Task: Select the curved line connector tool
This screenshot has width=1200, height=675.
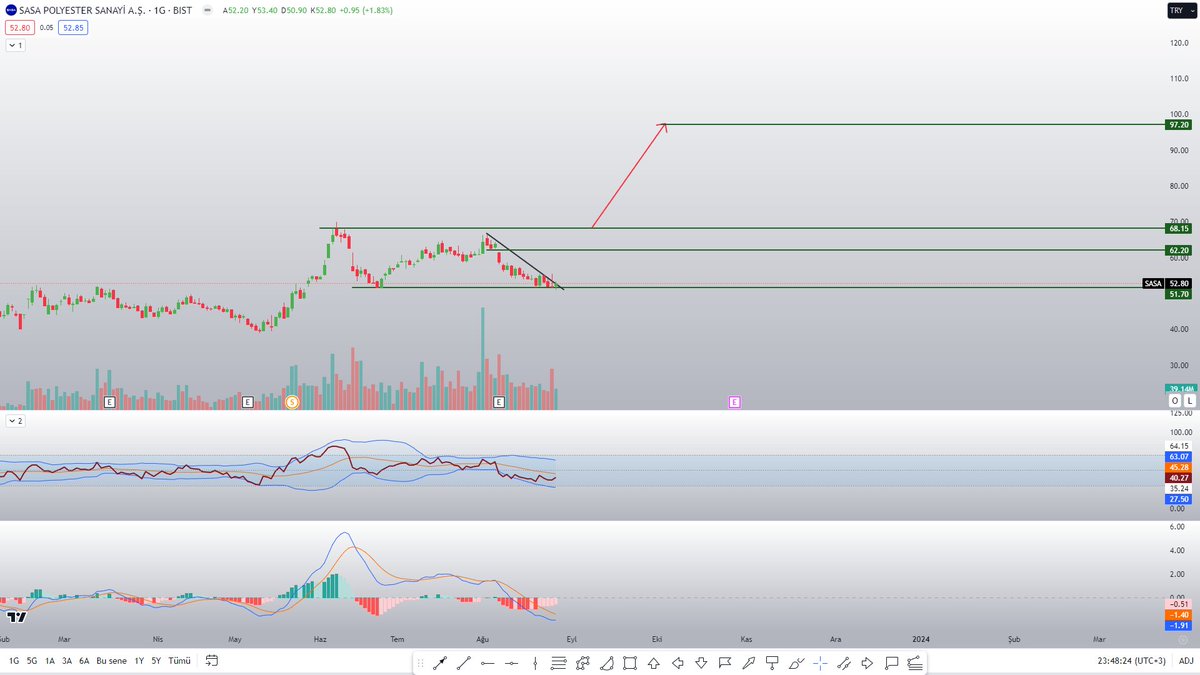Action: pyautogui.click(x=844, y=662)
